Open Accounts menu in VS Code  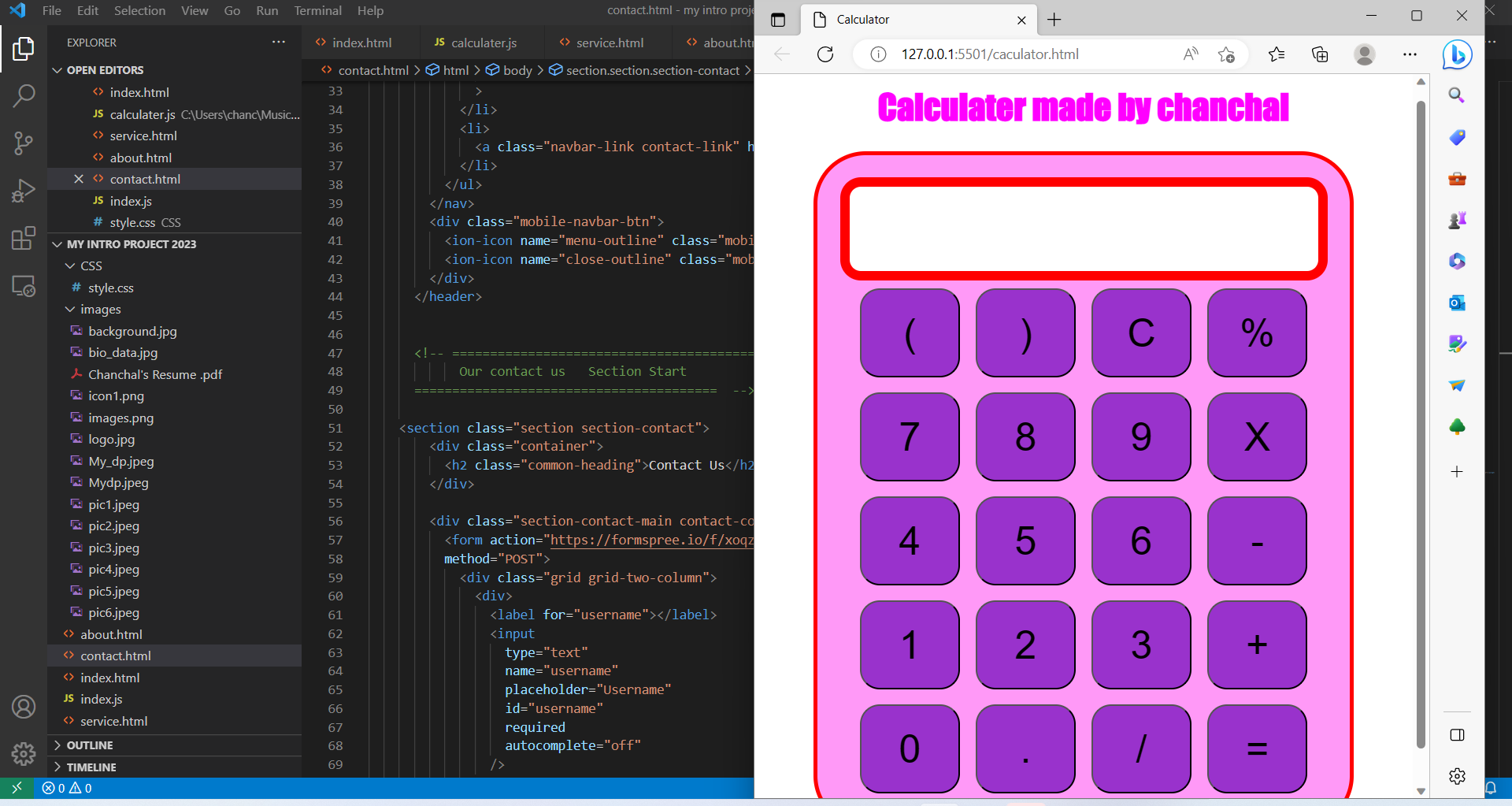[24, 707]
